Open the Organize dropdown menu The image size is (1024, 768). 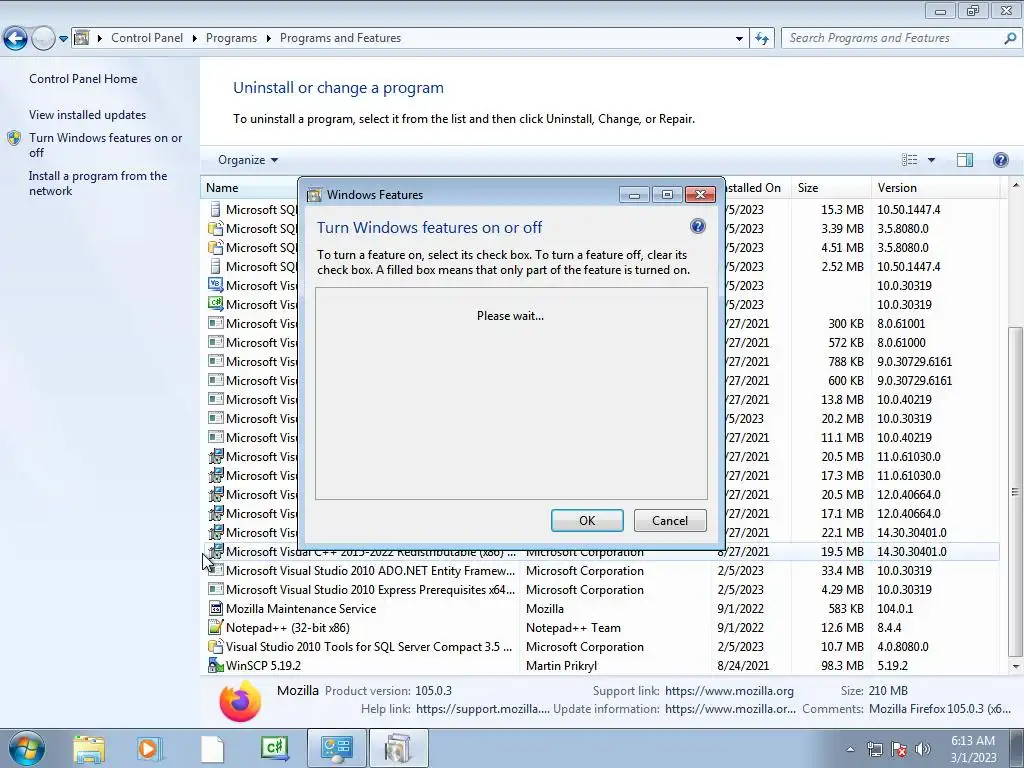248,160
